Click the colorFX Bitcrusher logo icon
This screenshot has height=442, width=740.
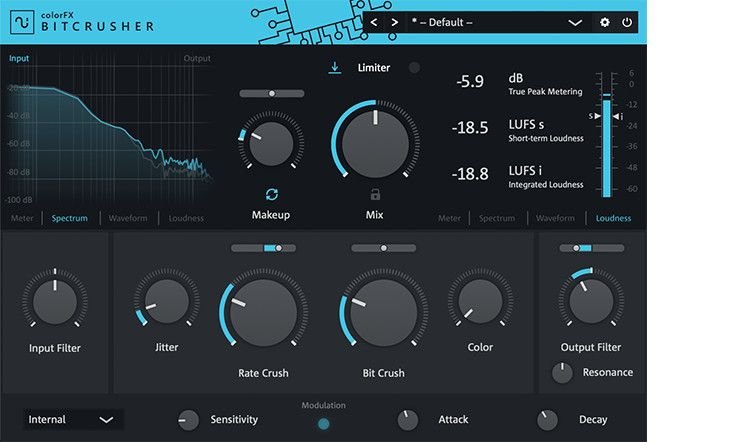point(22,22)
